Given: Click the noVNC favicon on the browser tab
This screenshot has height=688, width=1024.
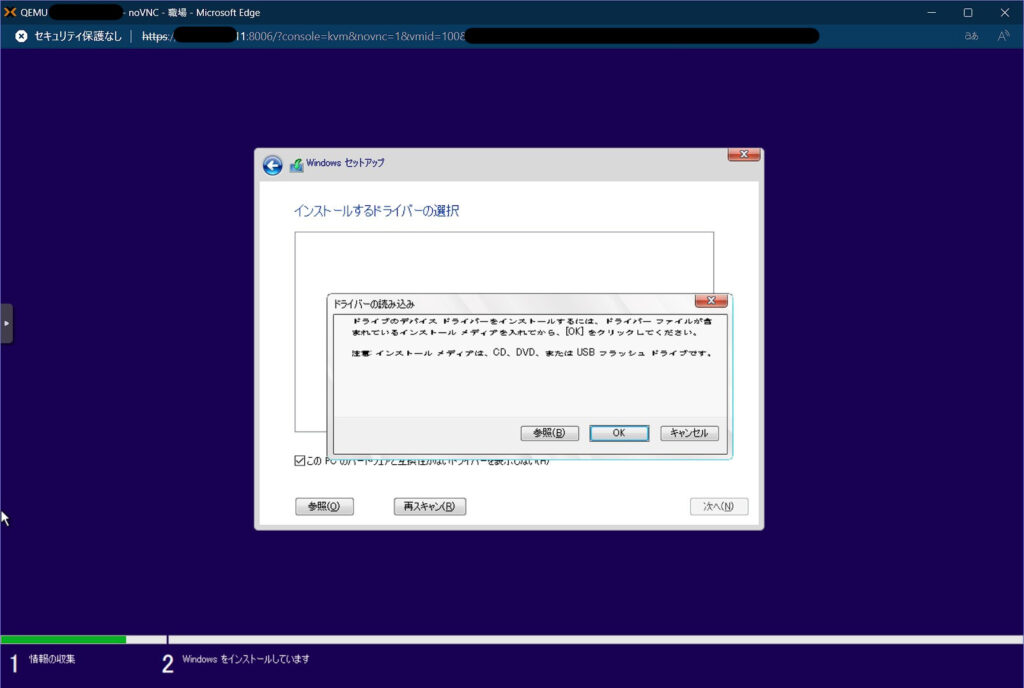Looking at the screenshot, I should [x=10, y=12].
